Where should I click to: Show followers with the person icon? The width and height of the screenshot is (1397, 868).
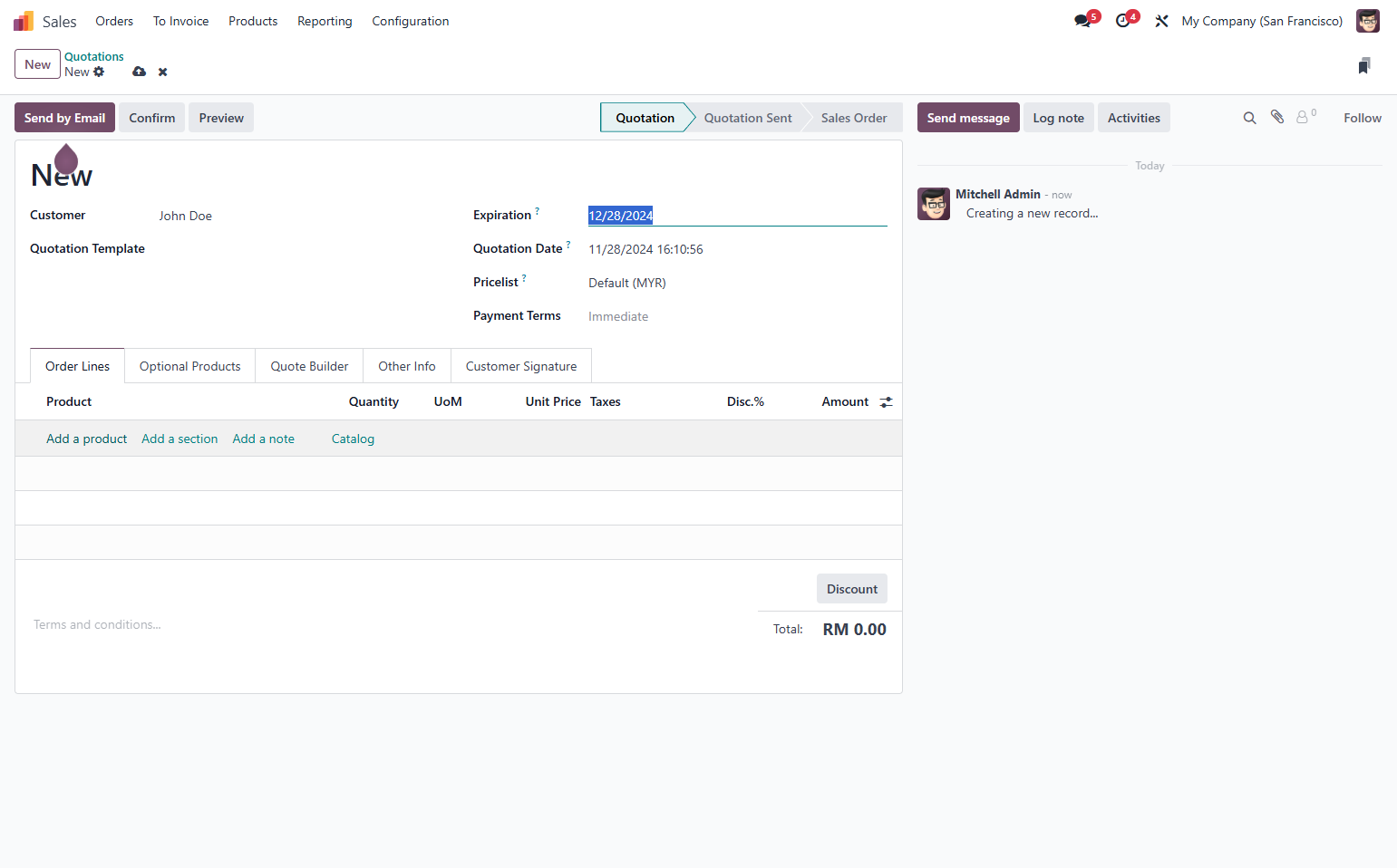click(1305, 117)
